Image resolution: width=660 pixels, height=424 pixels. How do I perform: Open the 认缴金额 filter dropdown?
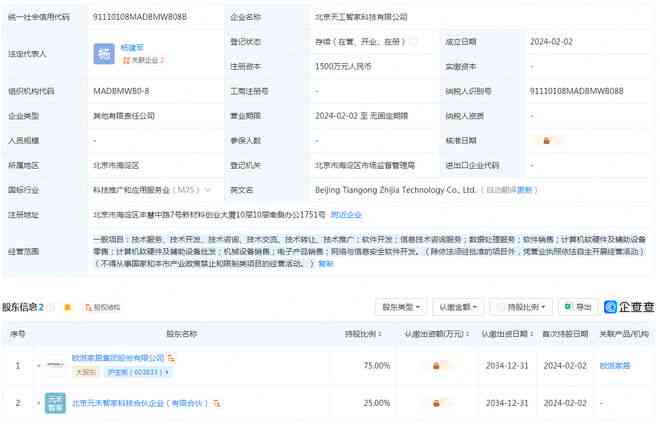[458, 307]
